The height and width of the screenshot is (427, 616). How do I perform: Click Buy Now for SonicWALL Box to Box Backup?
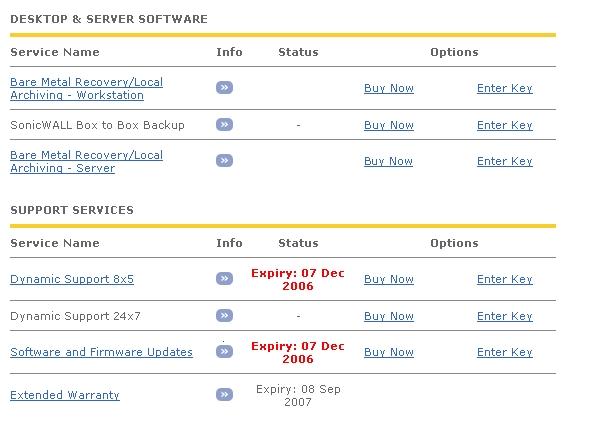[389, 125]
